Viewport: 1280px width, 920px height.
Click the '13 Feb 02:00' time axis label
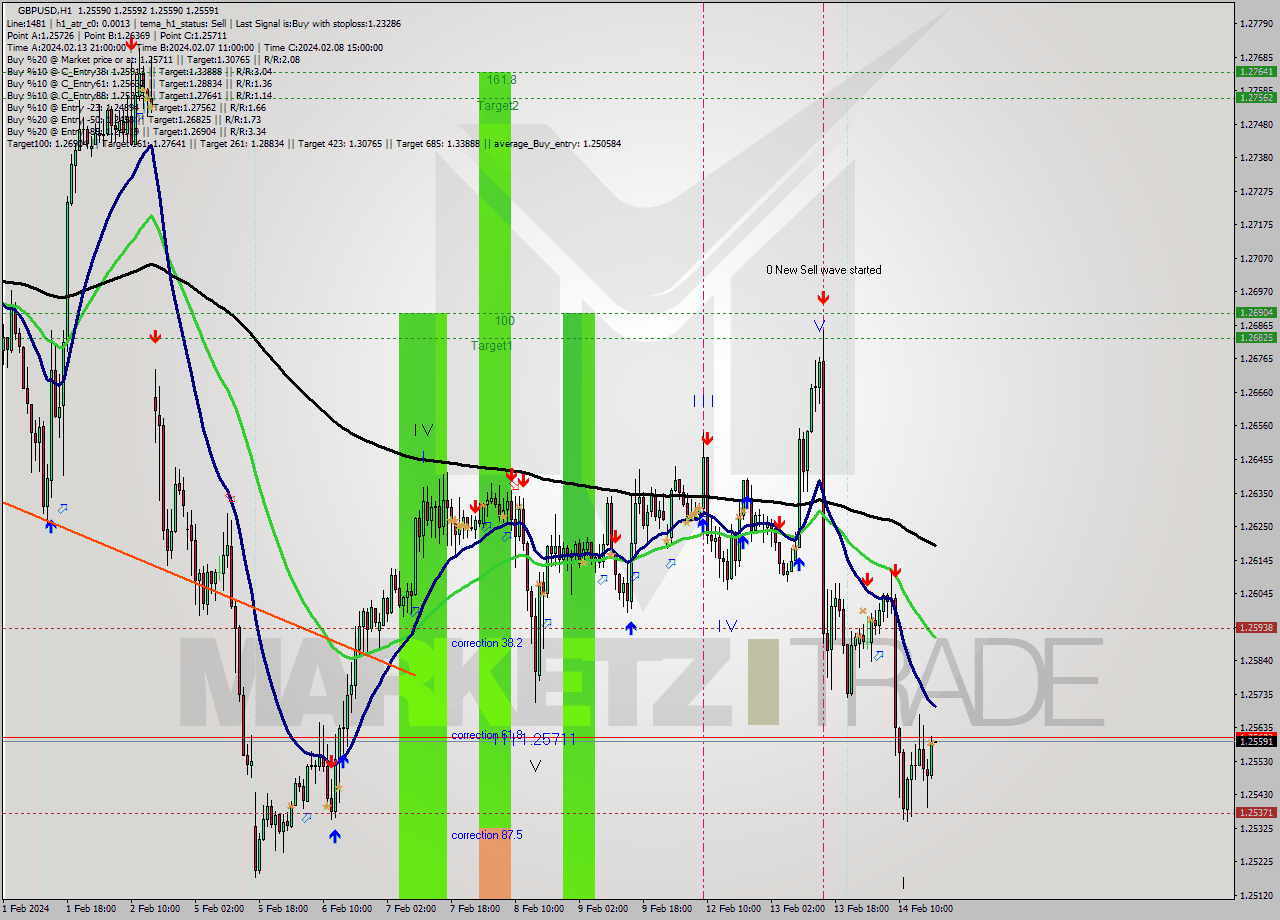click(x=797, y=909)
